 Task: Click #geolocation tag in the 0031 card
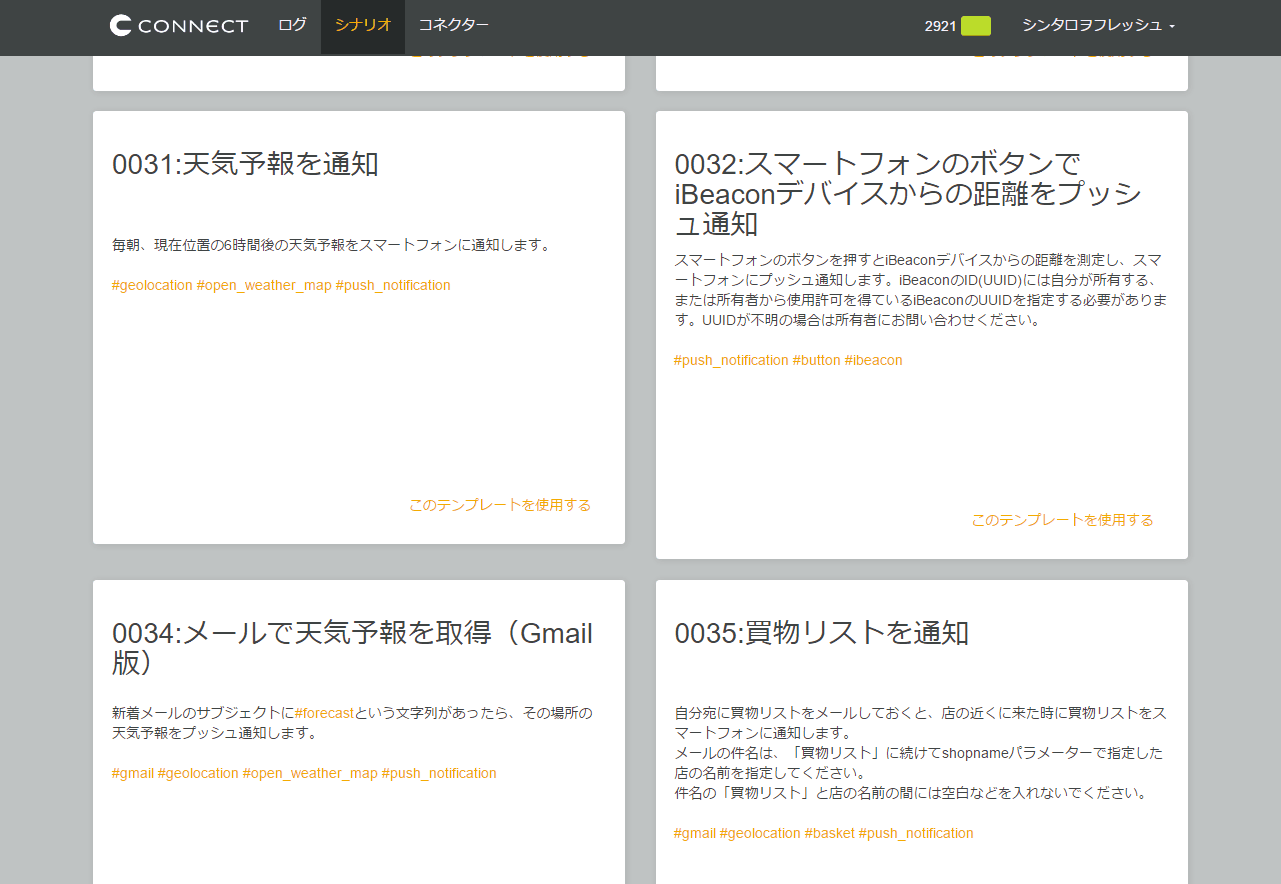point(152,285)
